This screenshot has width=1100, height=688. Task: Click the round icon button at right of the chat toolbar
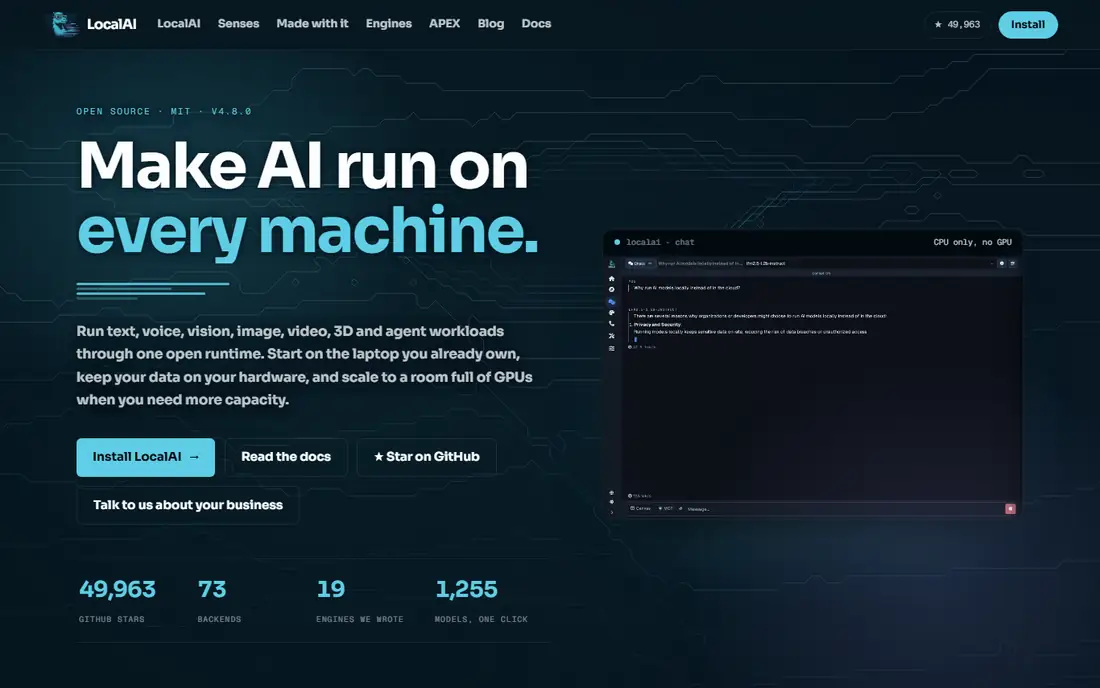[x=1002, y=264]
